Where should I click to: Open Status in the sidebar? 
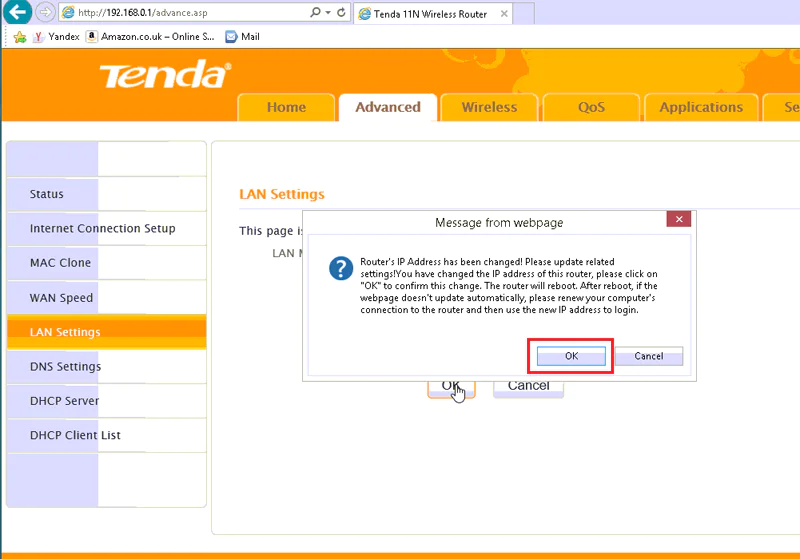point(107,194)
